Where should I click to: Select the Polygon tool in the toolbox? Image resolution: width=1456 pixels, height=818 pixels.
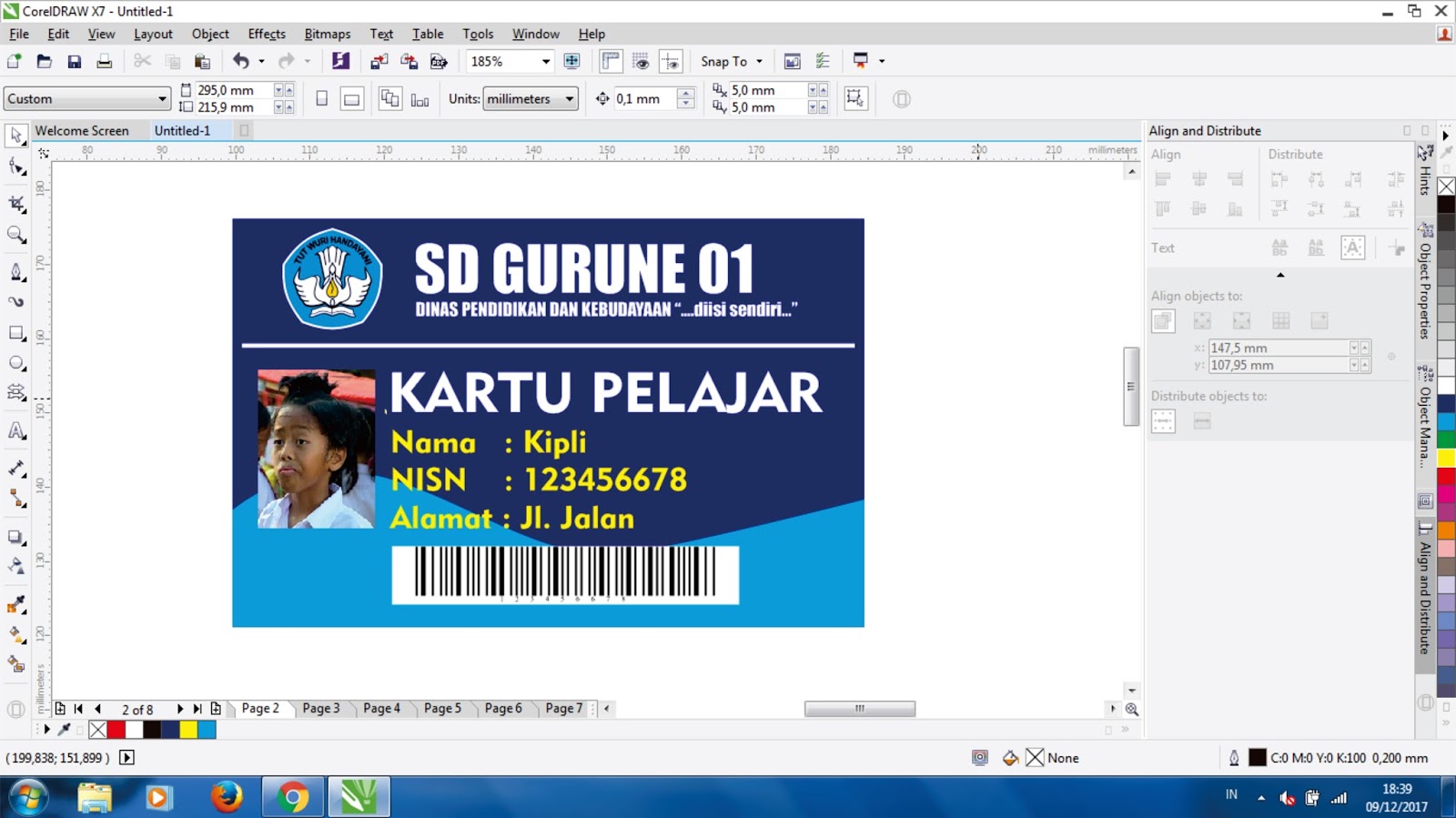tap(16, 393)
